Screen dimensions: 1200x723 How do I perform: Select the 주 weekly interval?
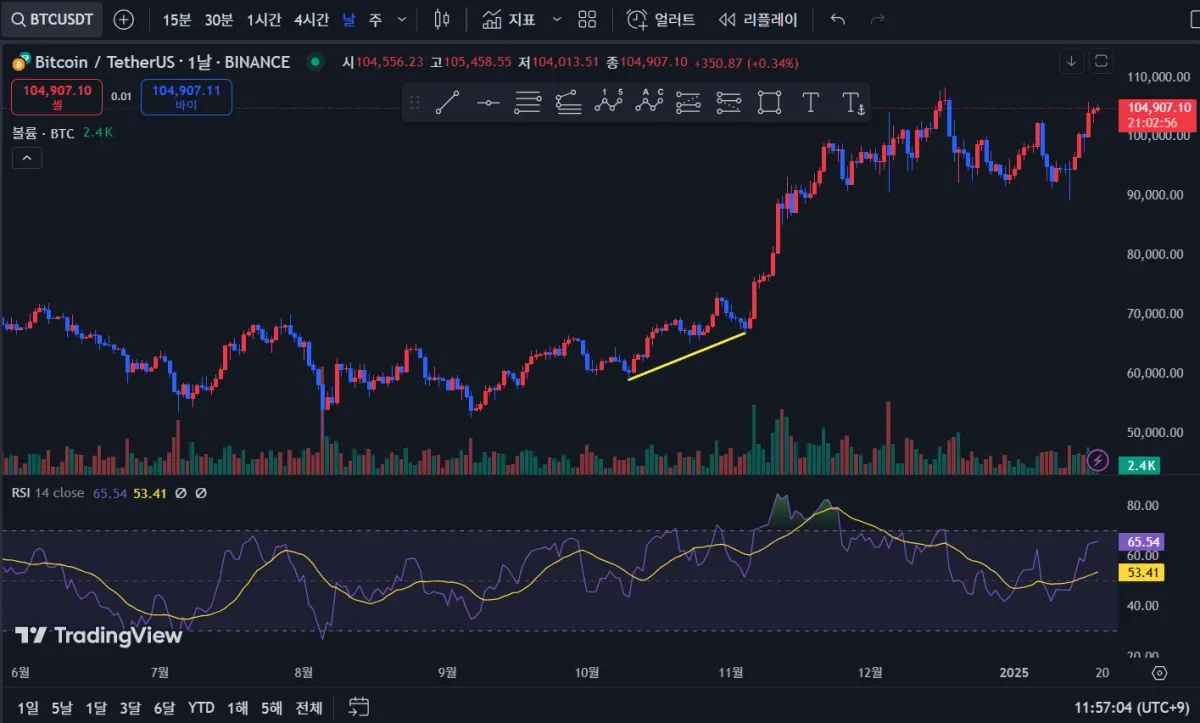pos(375,19)
